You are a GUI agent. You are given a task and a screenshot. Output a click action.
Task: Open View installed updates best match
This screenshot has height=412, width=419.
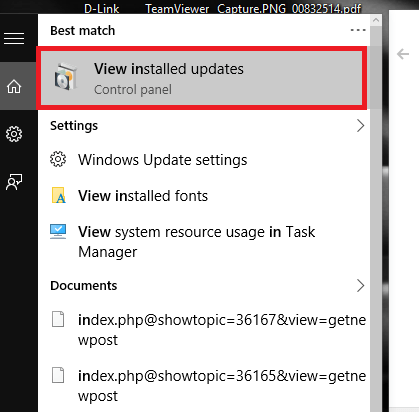pyautogui.click(x=201, y=78)
